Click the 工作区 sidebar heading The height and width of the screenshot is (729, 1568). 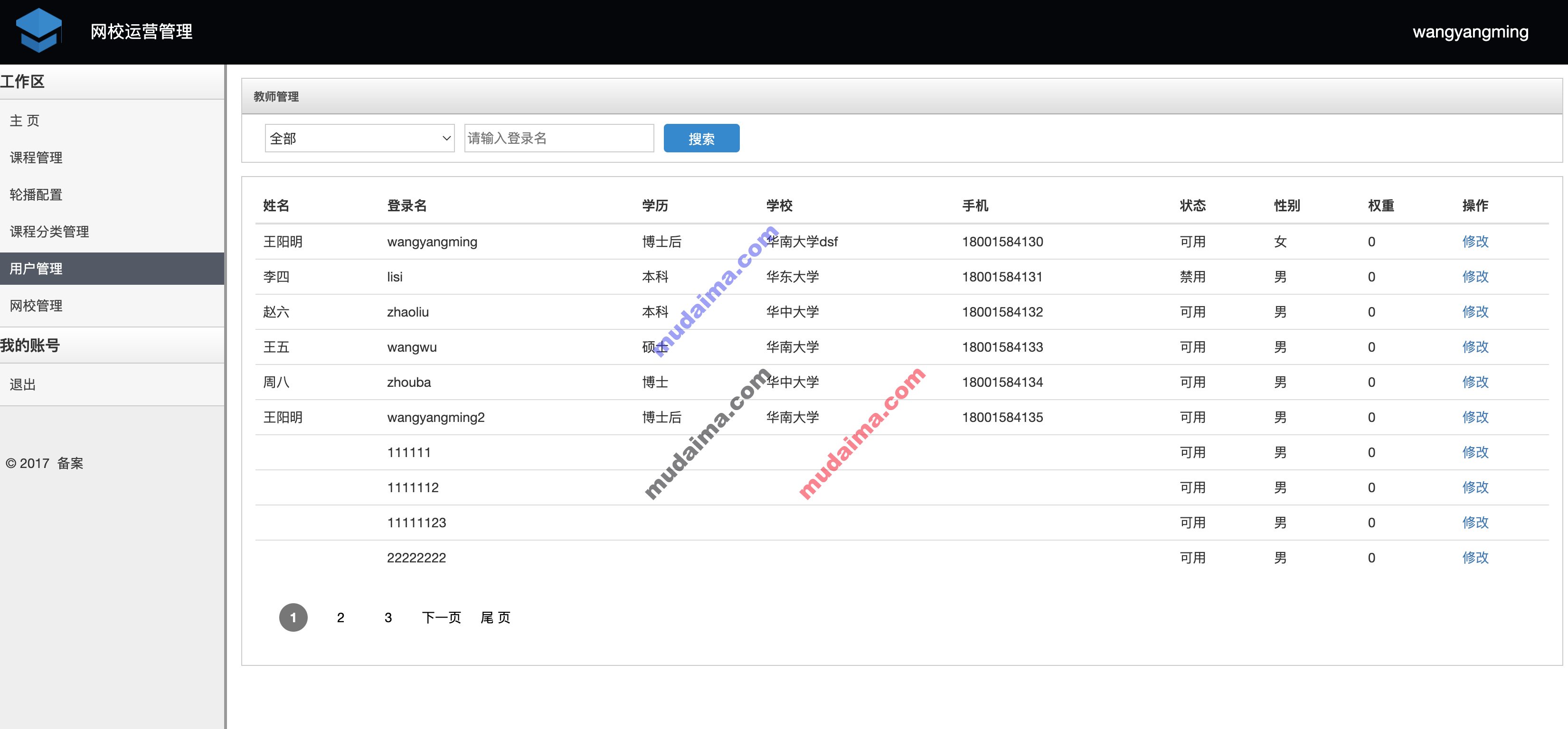[22, 82]
